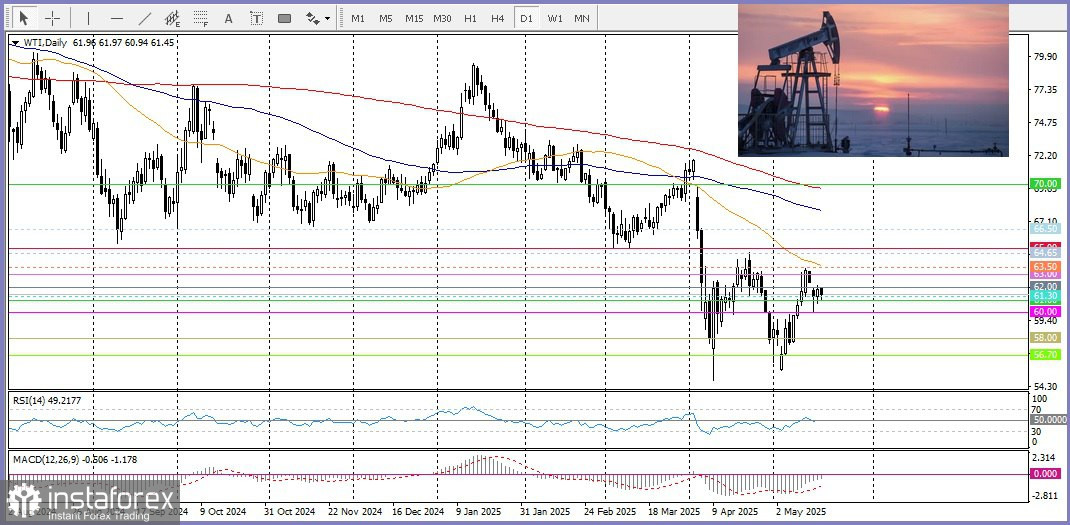Click the green 70.00 price level label
1070x525 pixels.
[x=1046, y=184]
